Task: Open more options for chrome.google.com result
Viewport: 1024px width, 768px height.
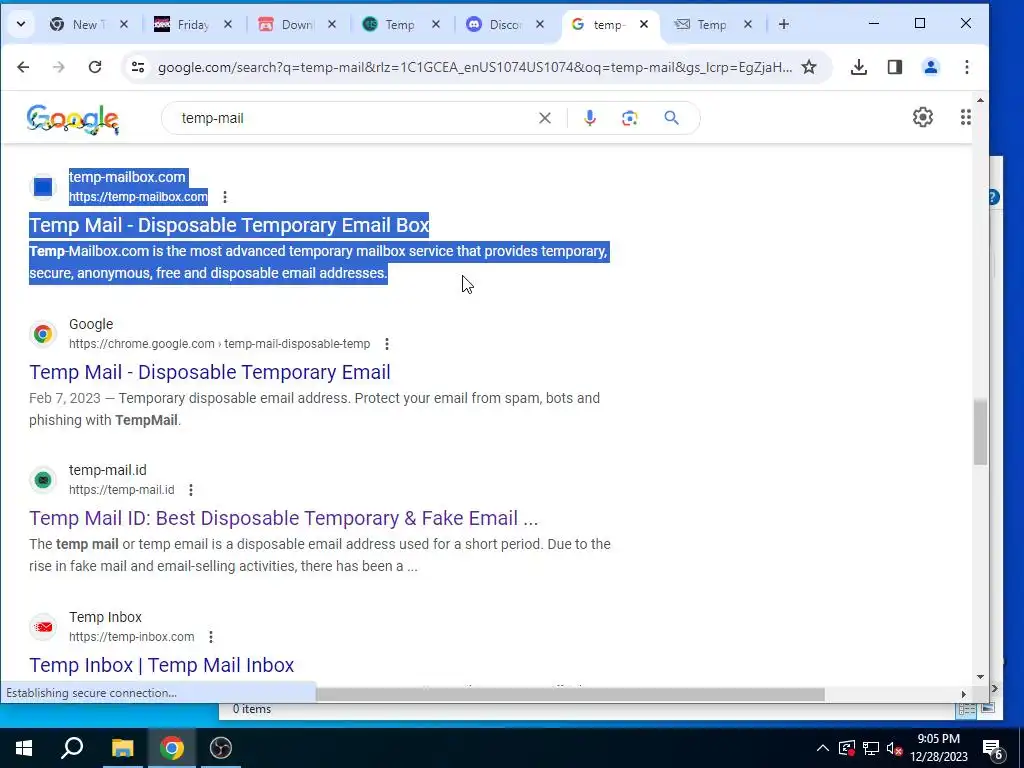Action: [387, 344]
